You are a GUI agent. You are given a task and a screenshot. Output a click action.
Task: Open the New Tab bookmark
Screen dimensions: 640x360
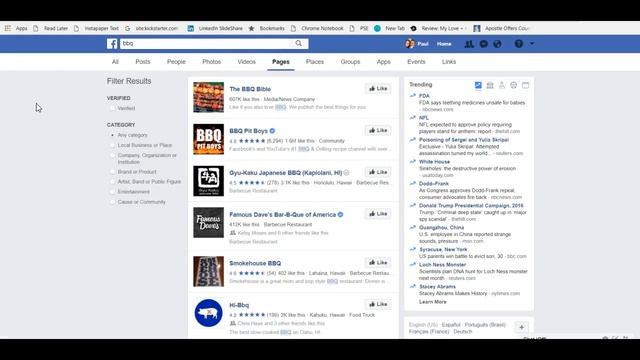pyautogui.click(x=389, y=28)
